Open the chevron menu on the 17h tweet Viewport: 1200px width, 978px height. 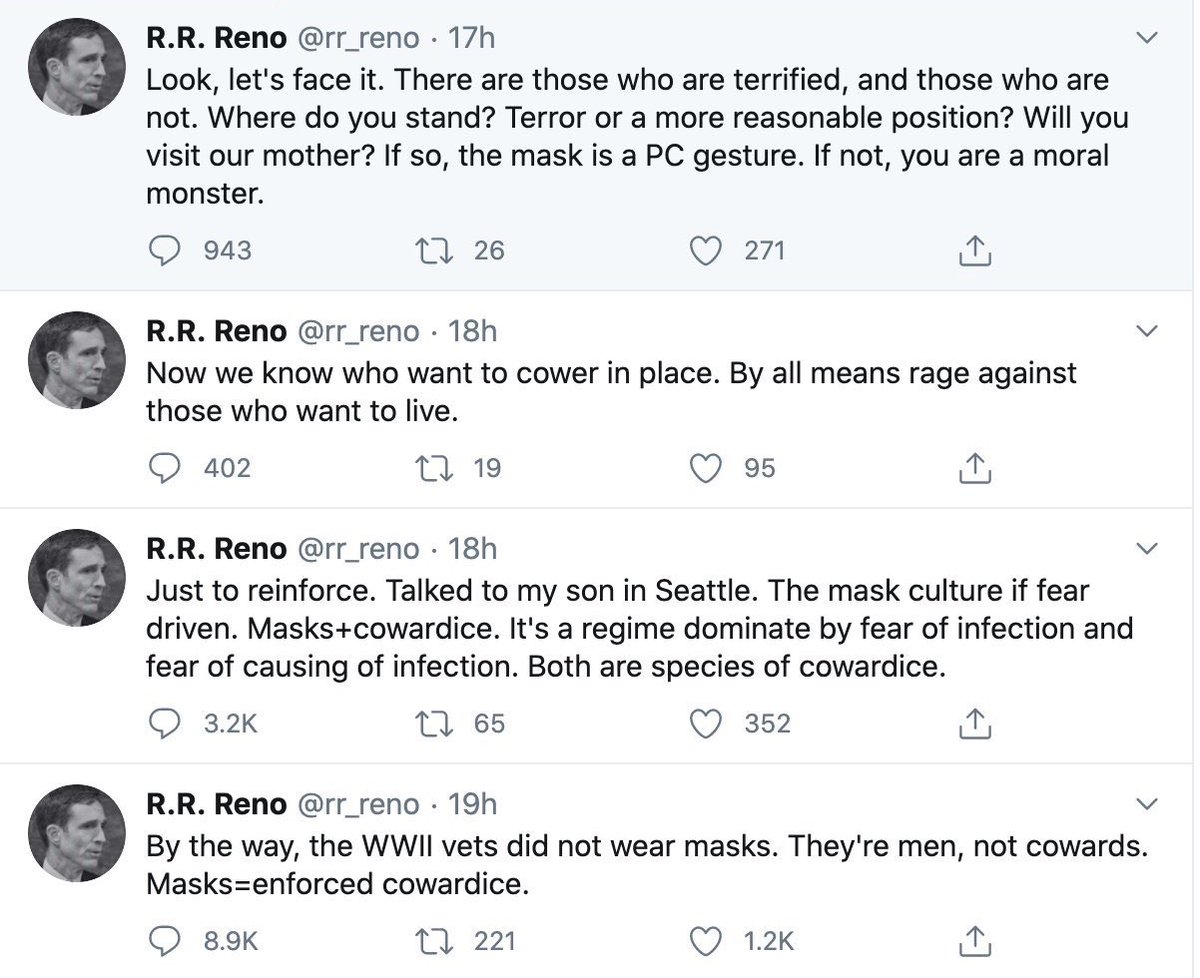1148,39
